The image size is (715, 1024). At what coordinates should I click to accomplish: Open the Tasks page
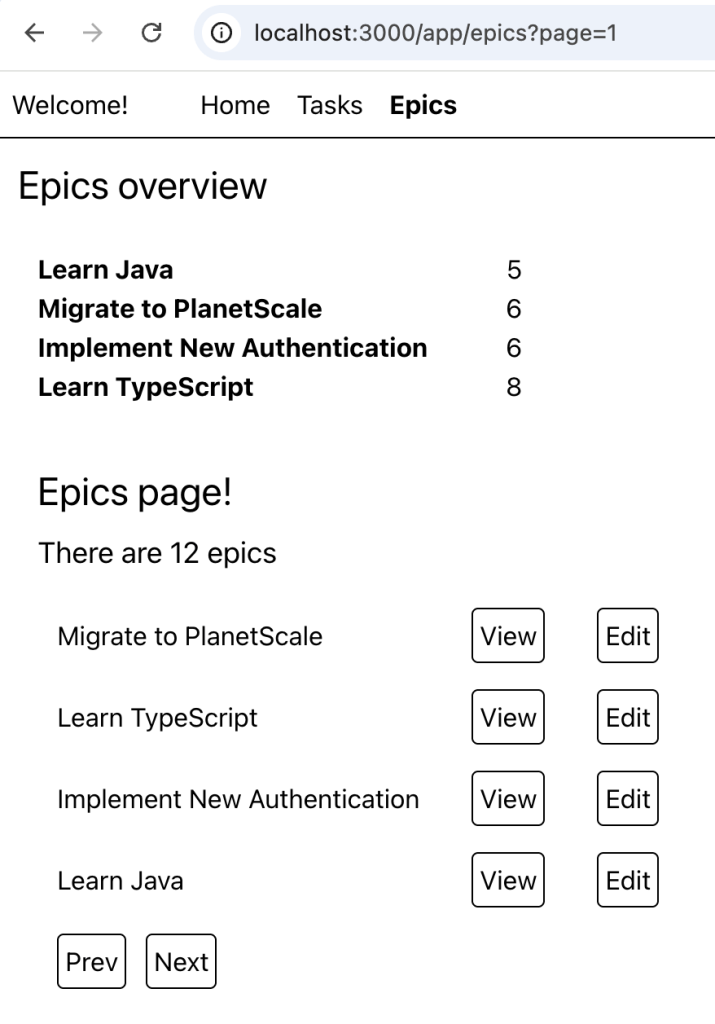click(329, 105)
